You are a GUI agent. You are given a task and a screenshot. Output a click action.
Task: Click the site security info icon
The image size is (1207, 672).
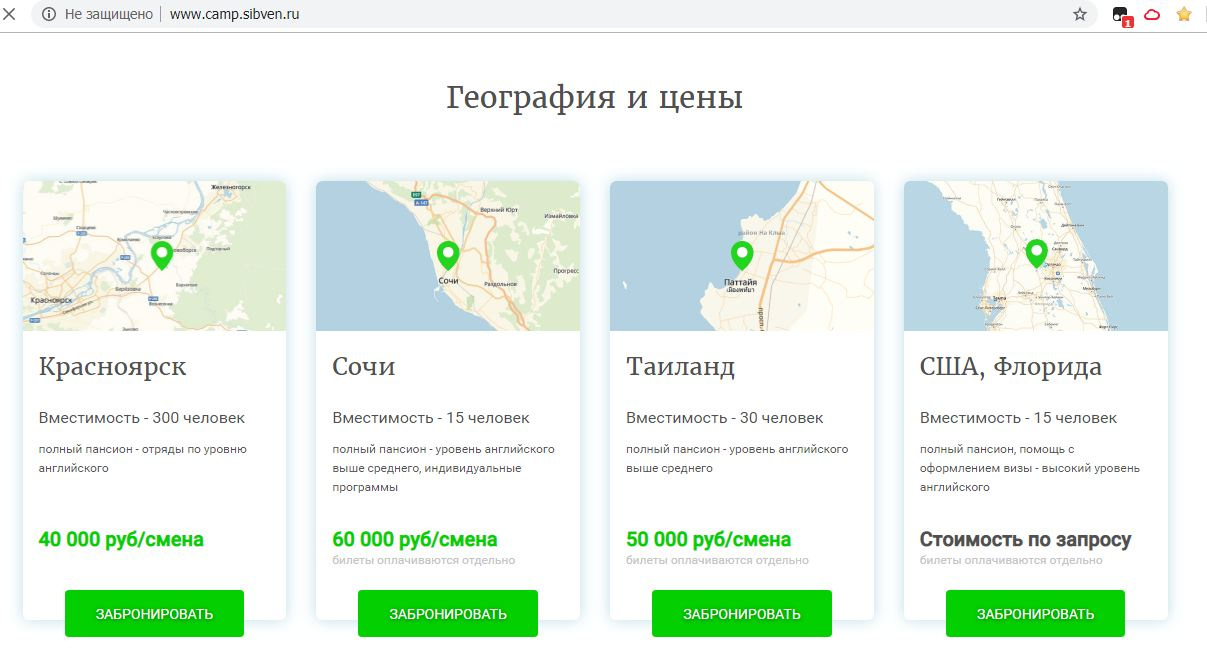tap(50, 14)
